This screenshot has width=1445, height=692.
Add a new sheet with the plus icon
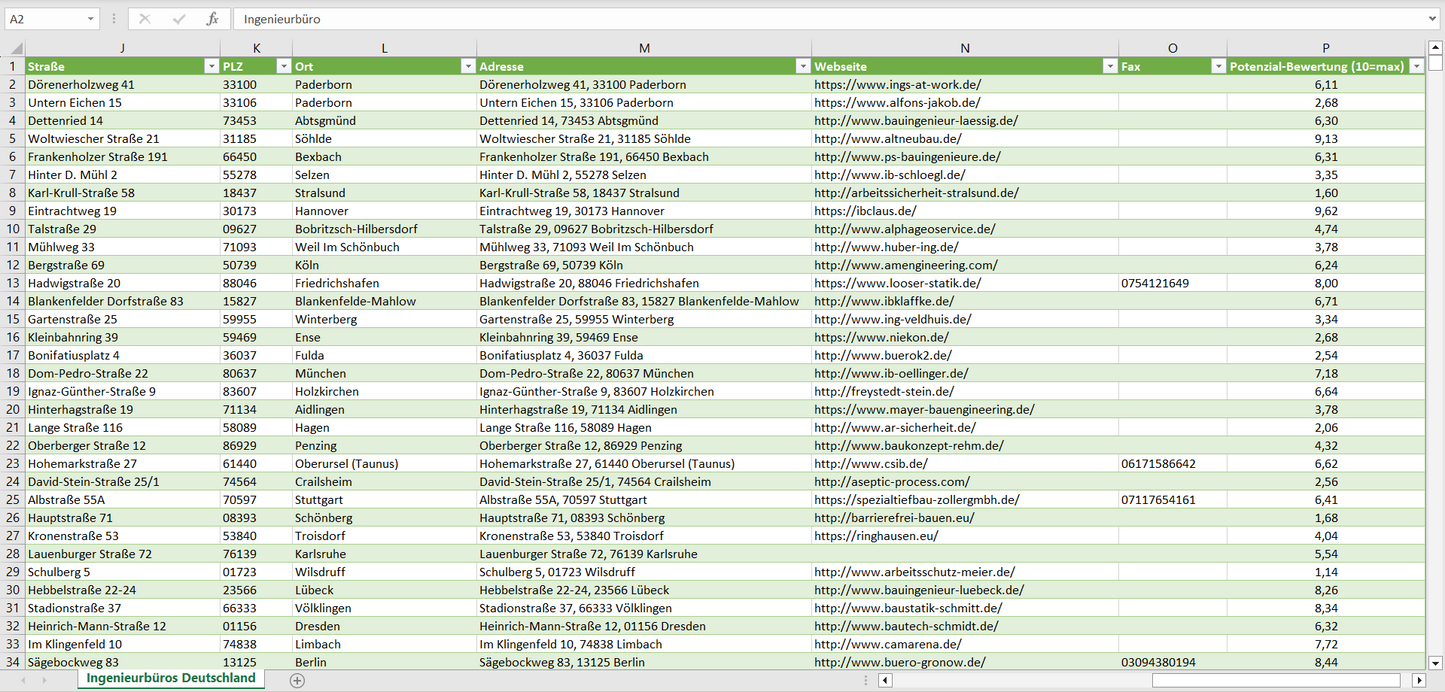point(297,680)
